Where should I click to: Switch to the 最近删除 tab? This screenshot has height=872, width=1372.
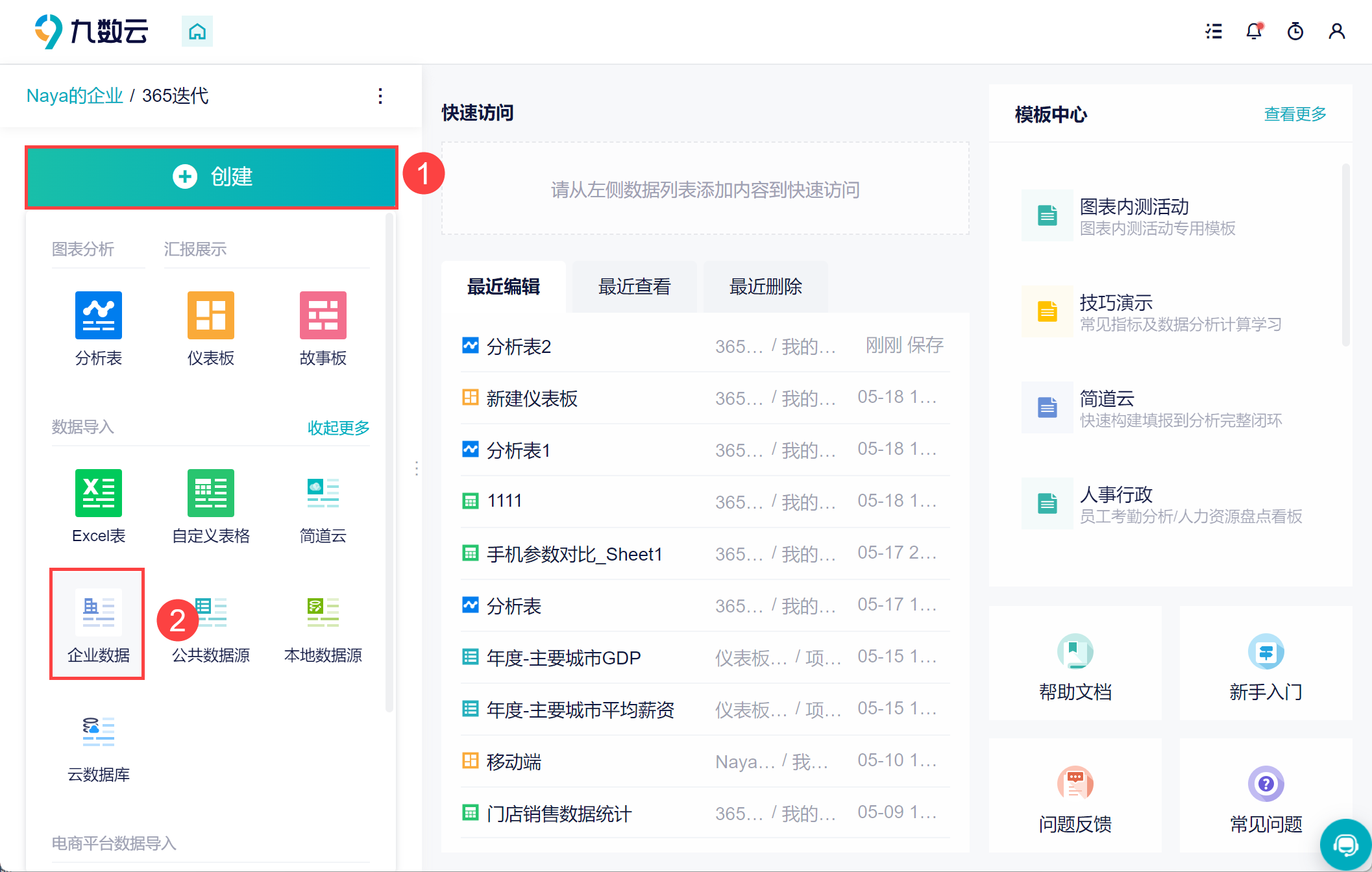click(x=765, y=287)
